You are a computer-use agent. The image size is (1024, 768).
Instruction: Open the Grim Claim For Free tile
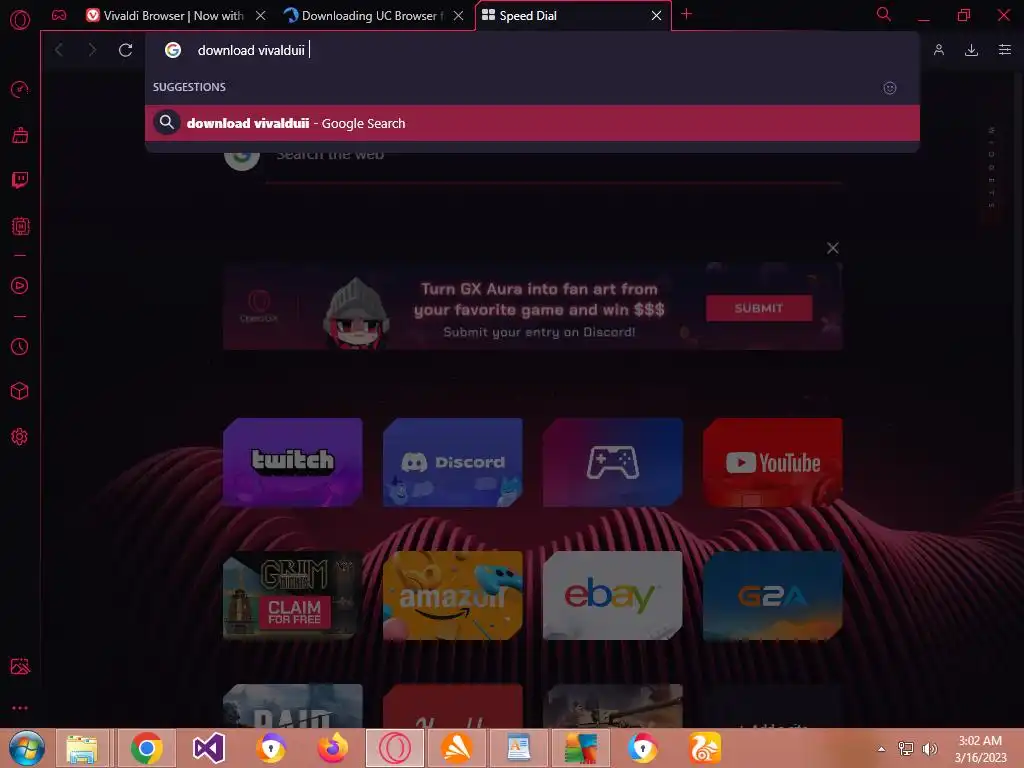293,596
